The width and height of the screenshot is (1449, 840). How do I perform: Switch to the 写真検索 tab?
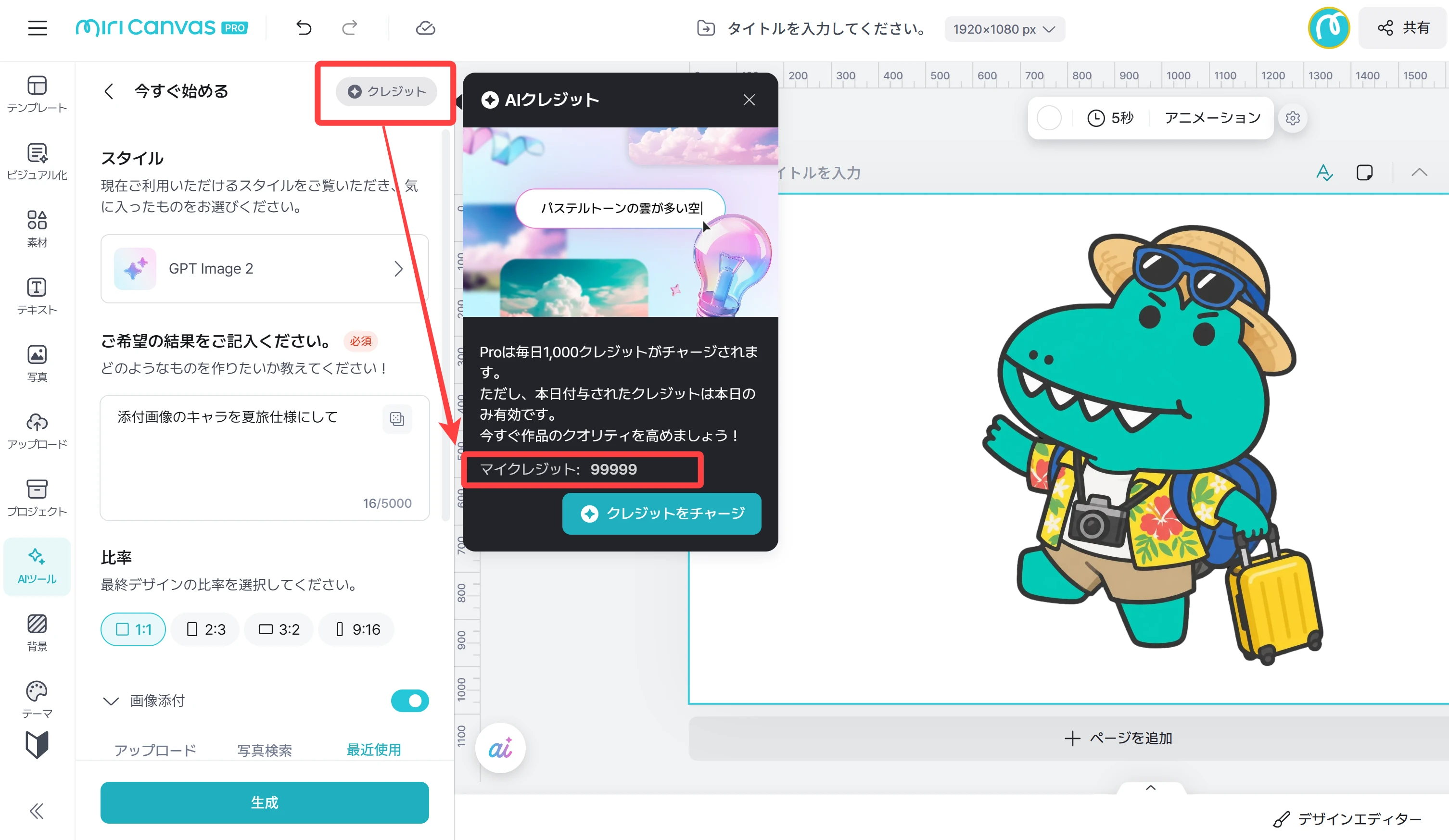point(265,750)
